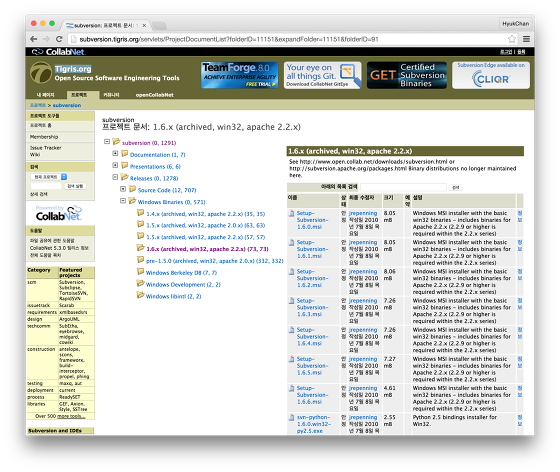The image size is (560, 472).
Task: Click the file list filter search button
Action: coord(456,187)
